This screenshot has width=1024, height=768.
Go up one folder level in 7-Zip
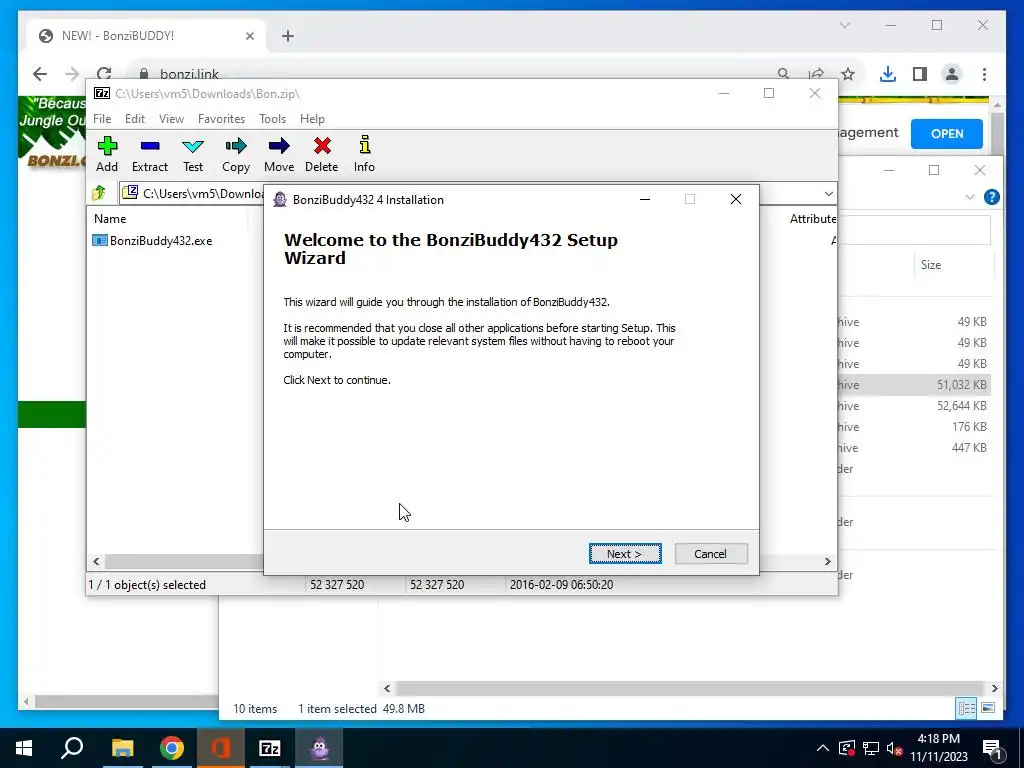coord(99,193)
